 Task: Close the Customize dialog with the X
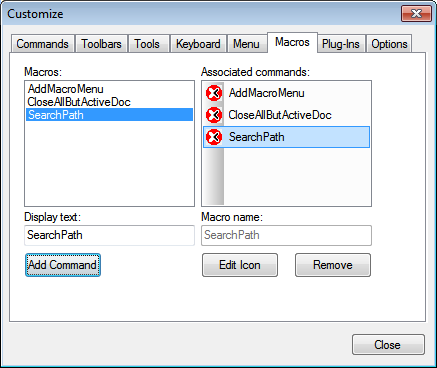[x=416, y=14]
